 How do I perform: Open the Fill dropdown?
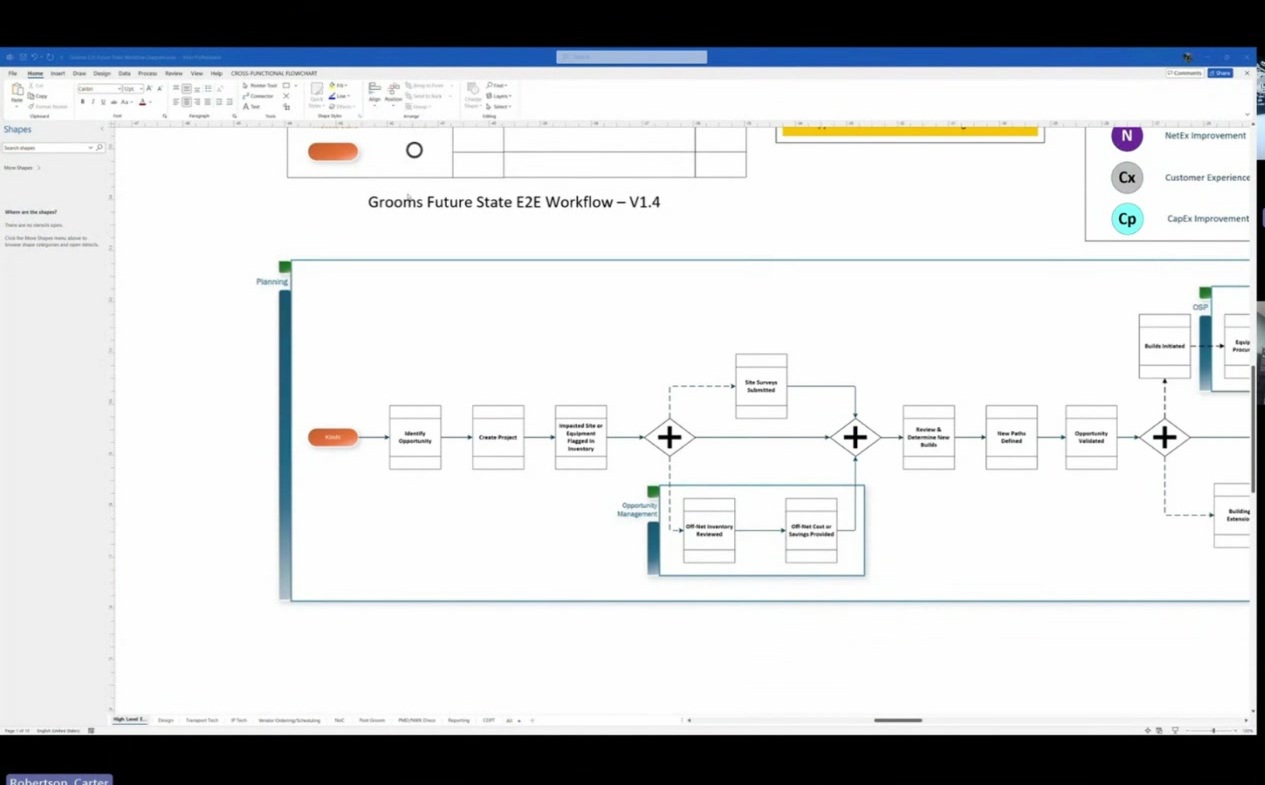click(338, 86)
